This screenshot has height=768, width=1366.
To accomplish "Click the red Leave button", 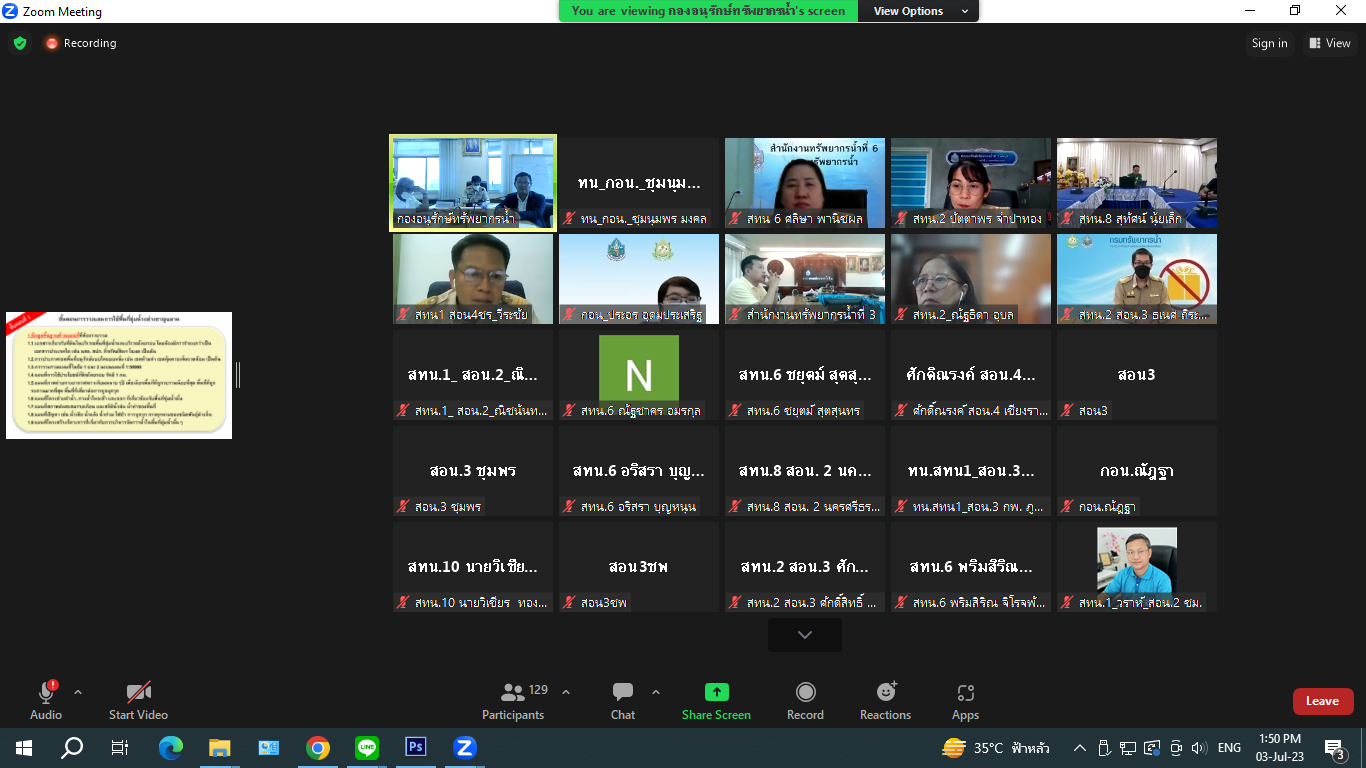I will click(x=1322, y=701).
